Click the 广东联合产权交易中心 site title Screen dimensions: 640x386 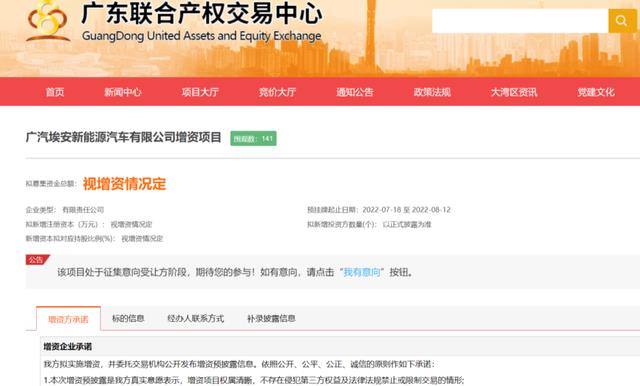click(202, 13)
